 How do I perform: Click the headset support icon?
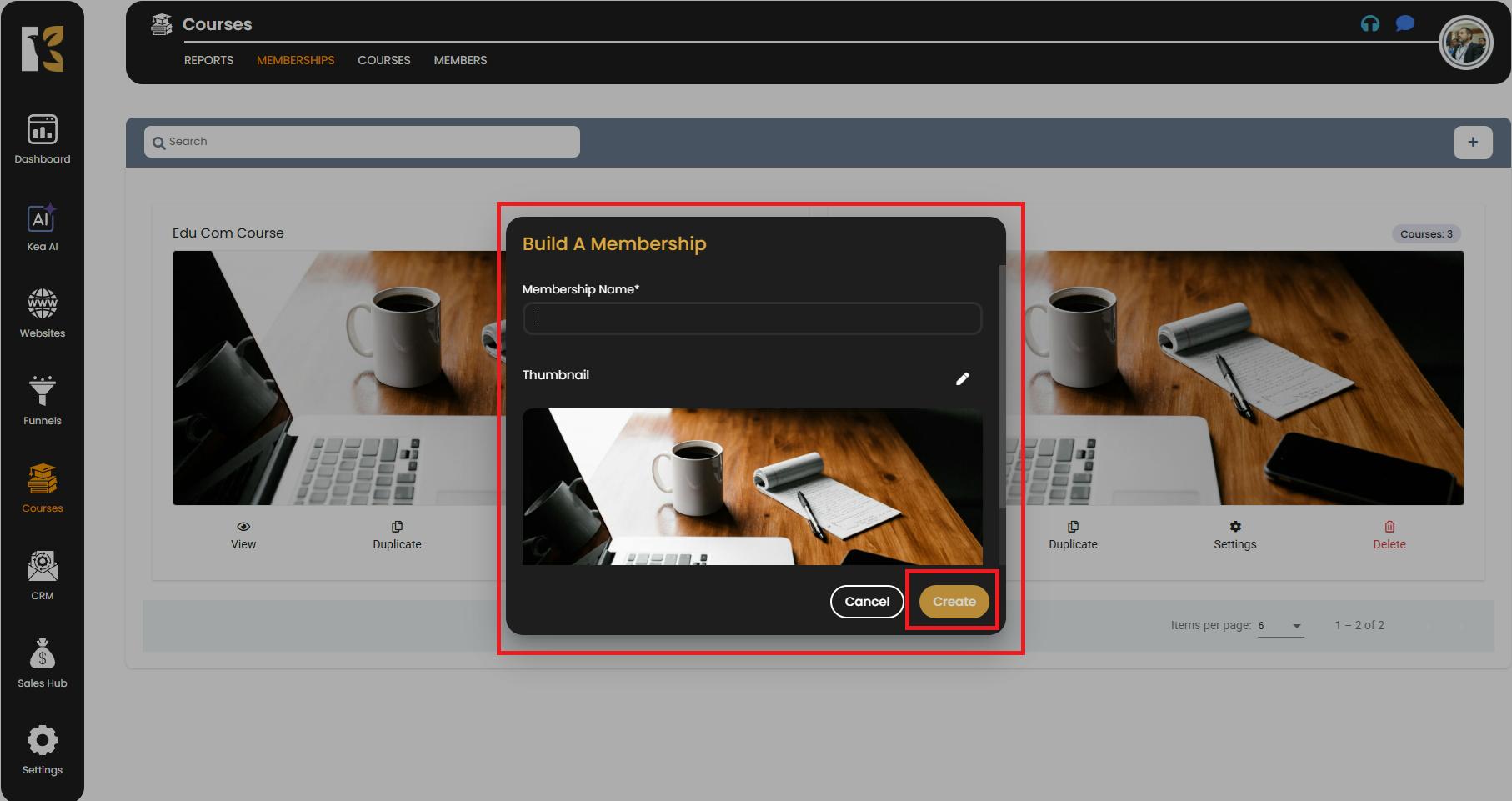pos(1369,23)
